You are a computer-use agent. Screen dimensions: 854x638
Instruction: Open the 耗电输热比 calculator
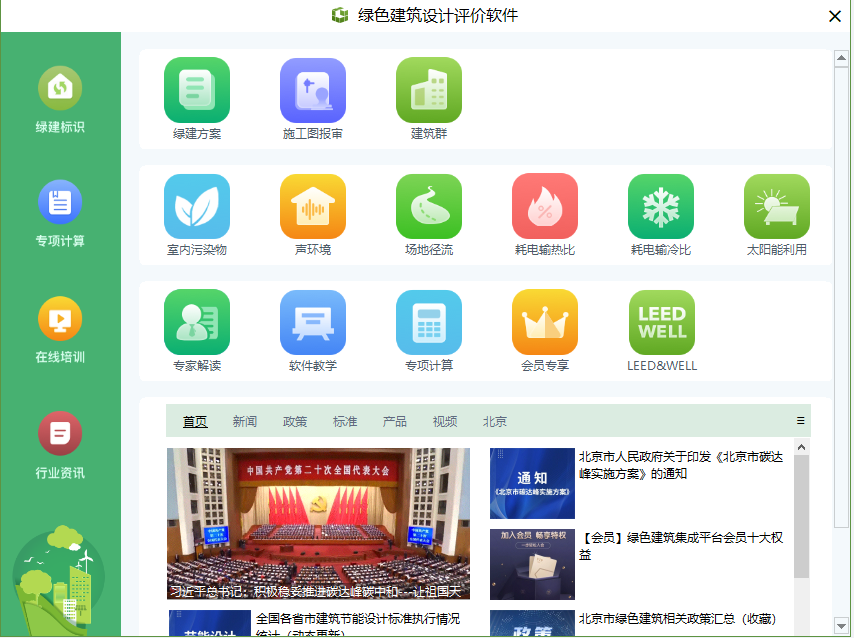click(x=544, y=212)
